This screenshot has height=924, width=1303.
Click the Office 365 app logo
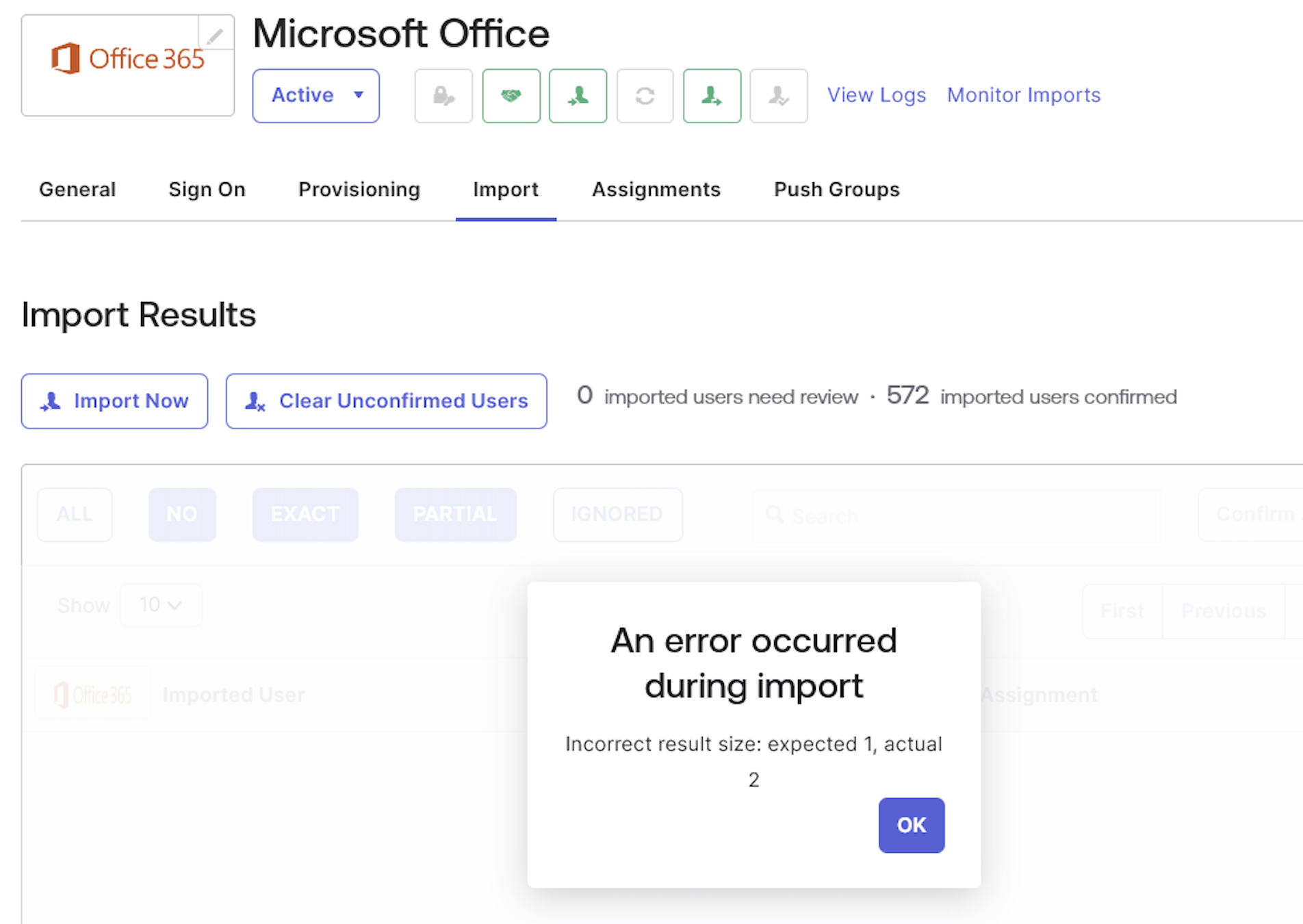click(x=127, y=60)
